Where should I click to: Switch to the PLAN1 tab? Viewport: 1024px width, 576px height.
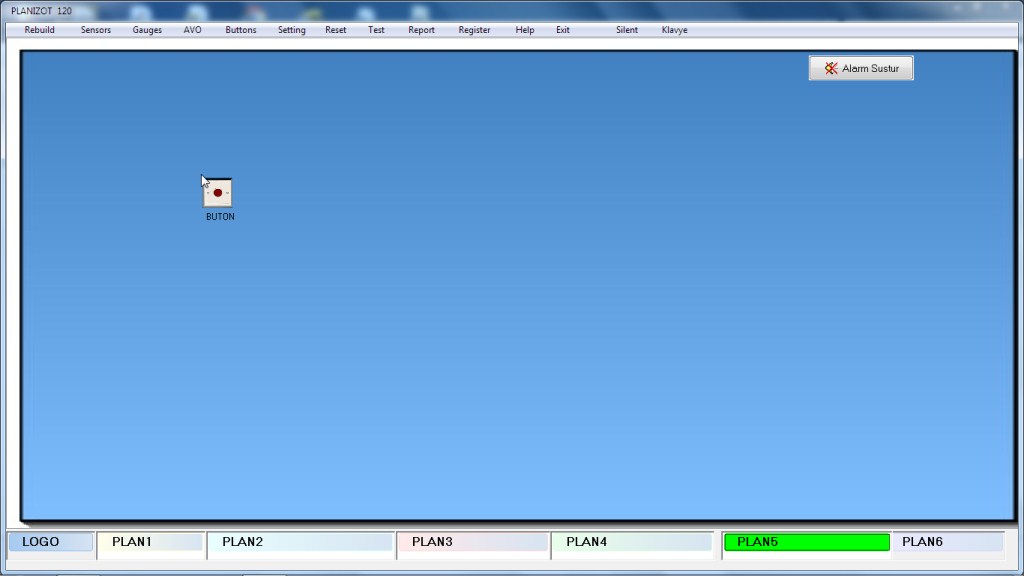150,542
